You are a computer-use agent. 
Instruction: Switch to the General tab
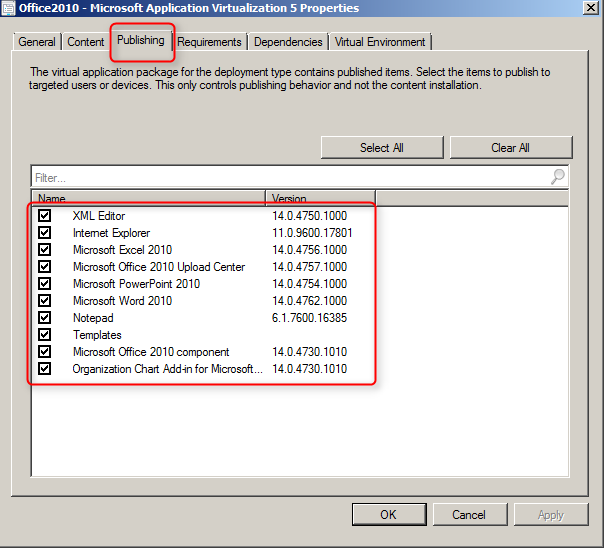point(37,42)
